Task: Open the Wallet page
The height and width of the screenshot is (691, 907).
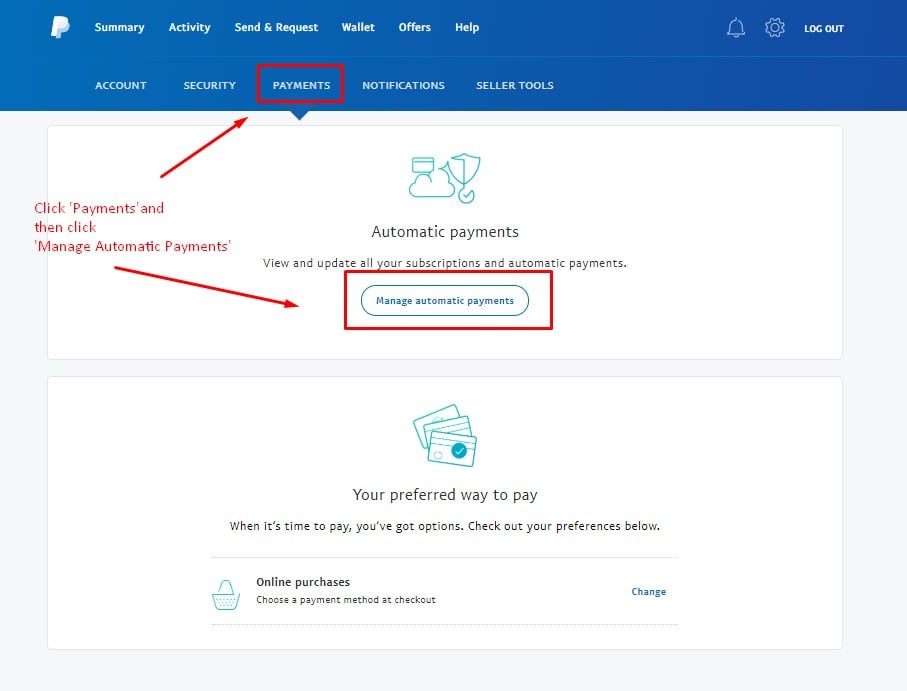Action: click(x=358, y=27)
